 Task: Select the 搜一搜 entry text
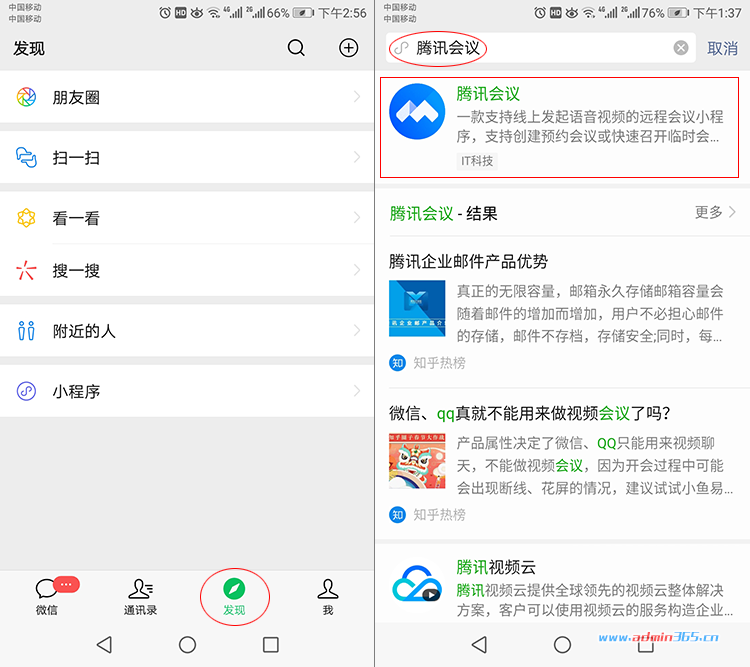(x=76, y=271)
